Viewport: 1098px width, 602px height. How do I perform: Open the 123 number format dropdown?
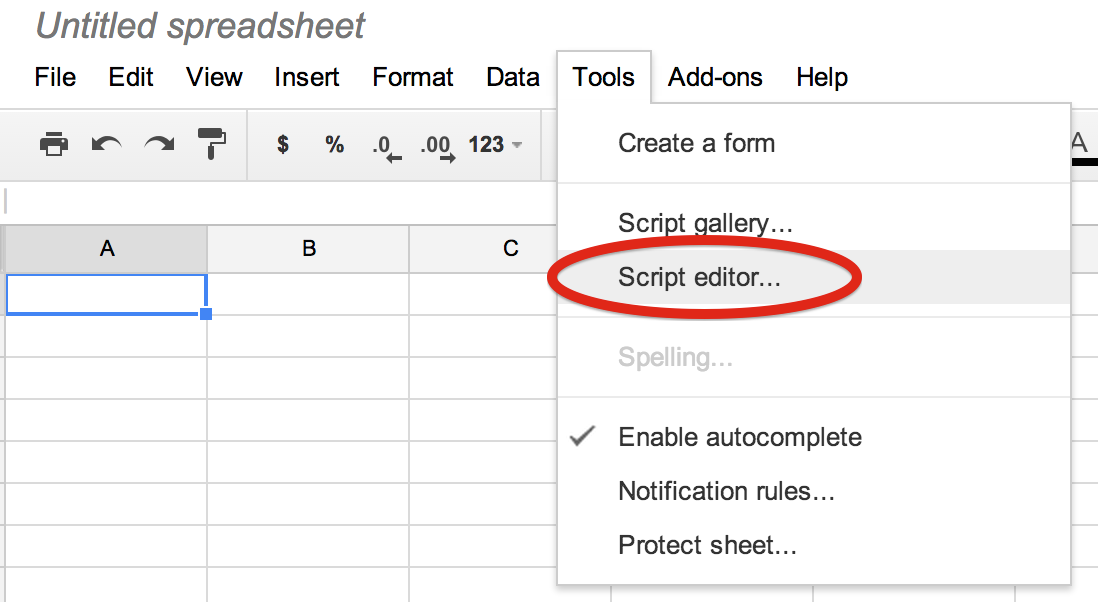pyautogui.click(x=495, y=145)
